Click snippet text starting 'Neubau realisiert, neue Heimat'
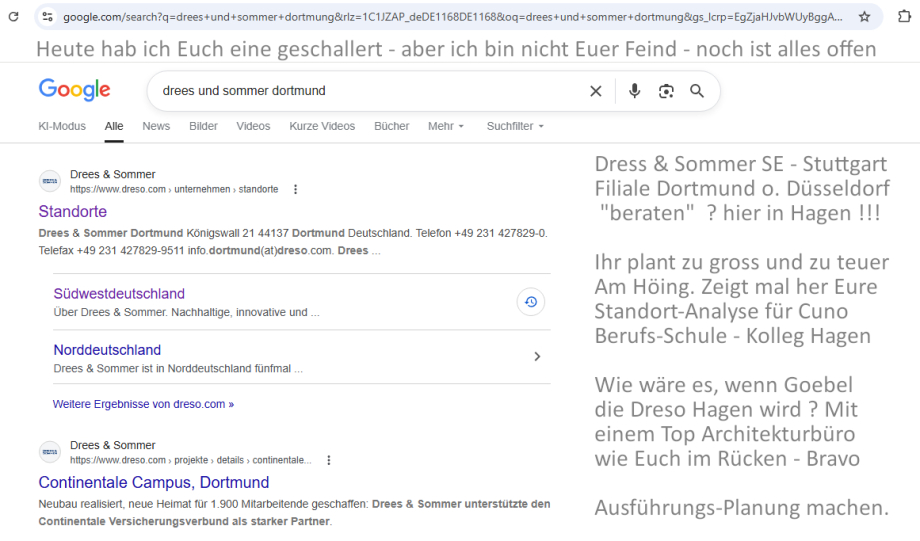 [x=295, y=513]
